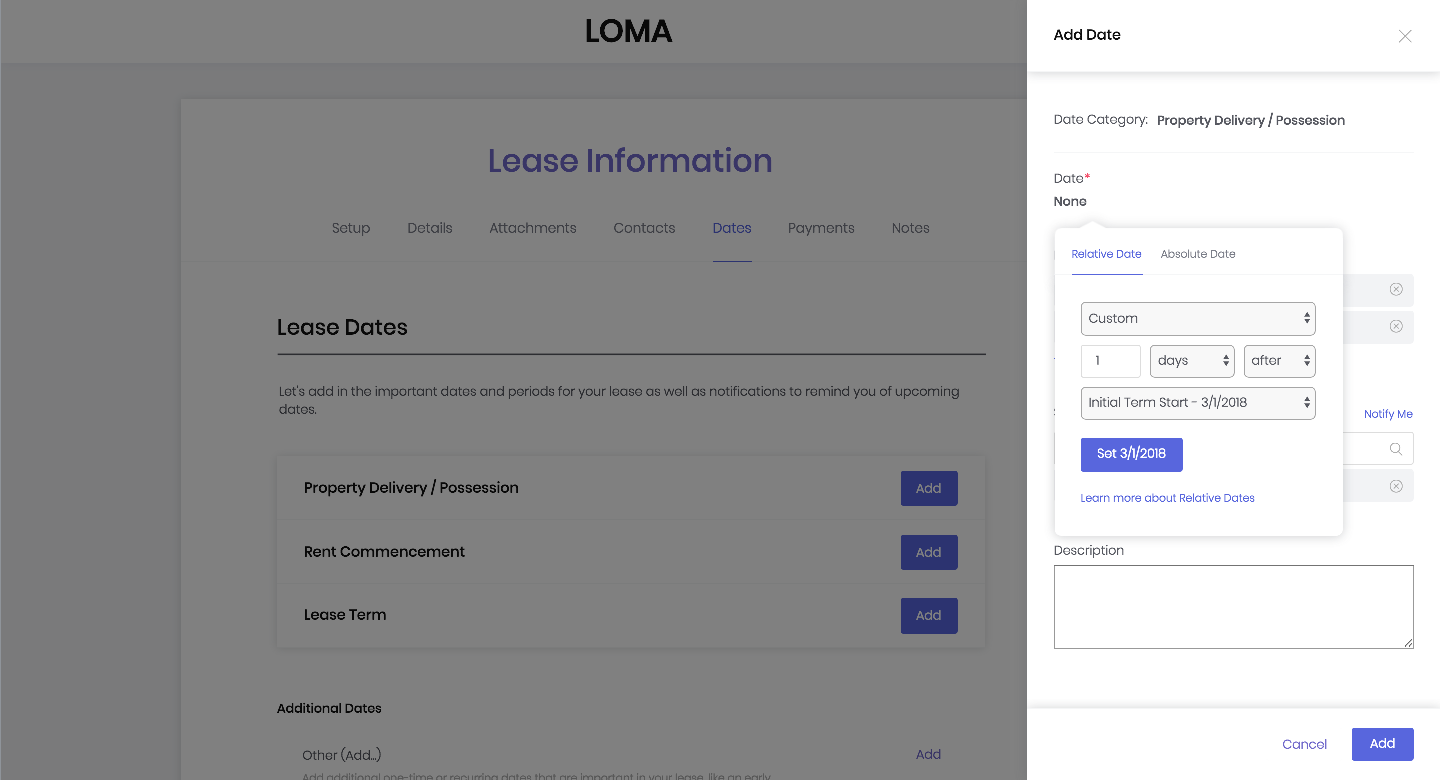
Task: Switch to the Attachments tab
Action: 532,228
